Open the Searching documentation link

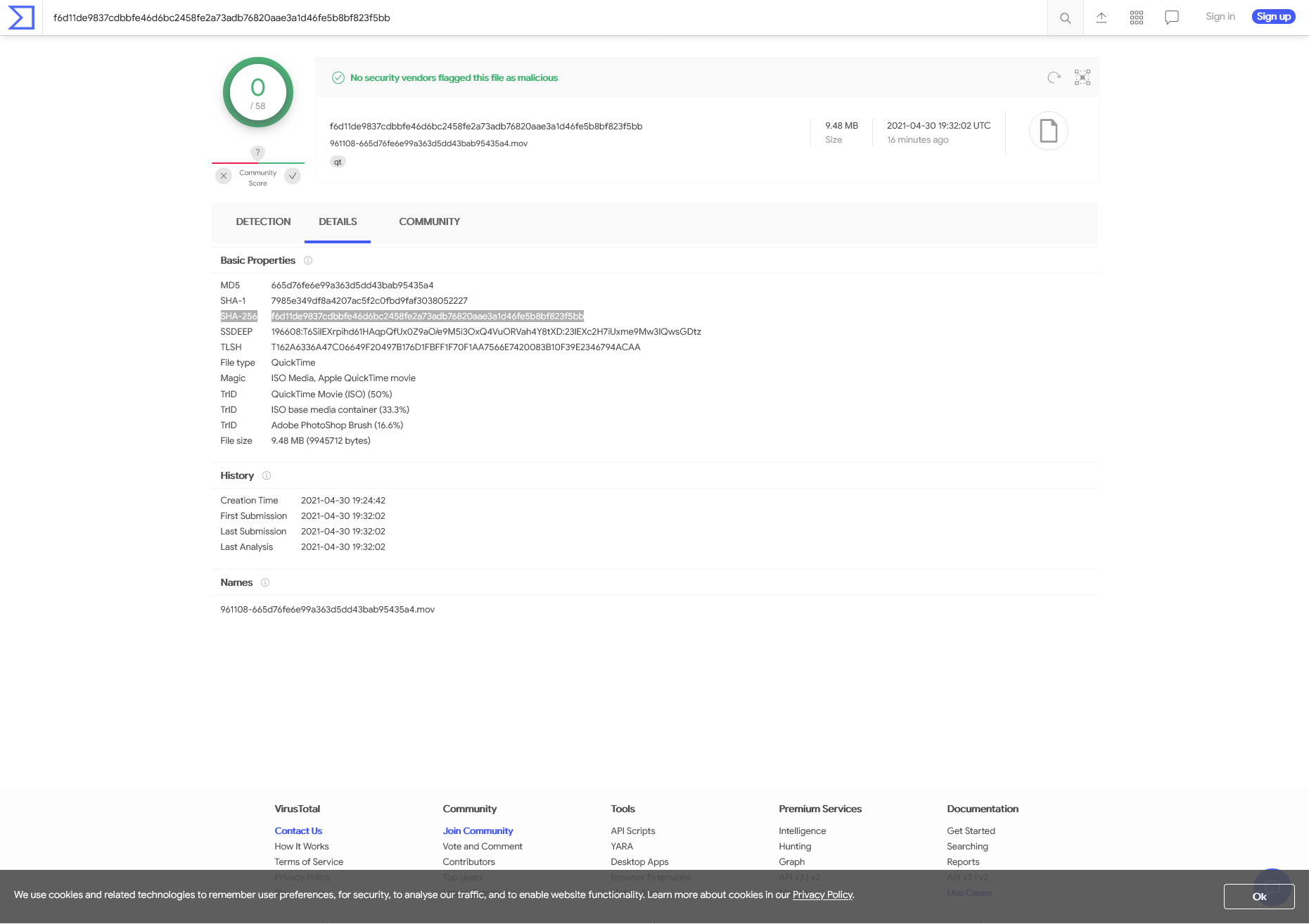pyautogui.click(x=967, y=846)
